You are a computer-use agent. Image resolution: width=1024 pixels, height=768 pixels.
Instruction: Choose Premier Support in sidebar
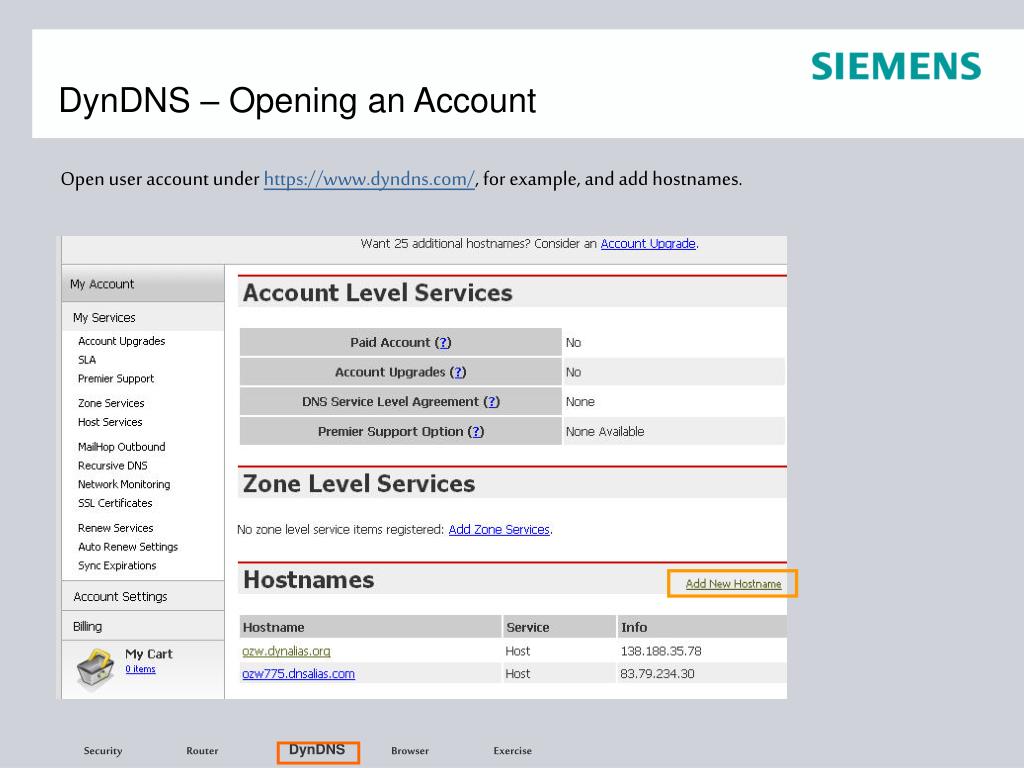[x=116, y=379]
